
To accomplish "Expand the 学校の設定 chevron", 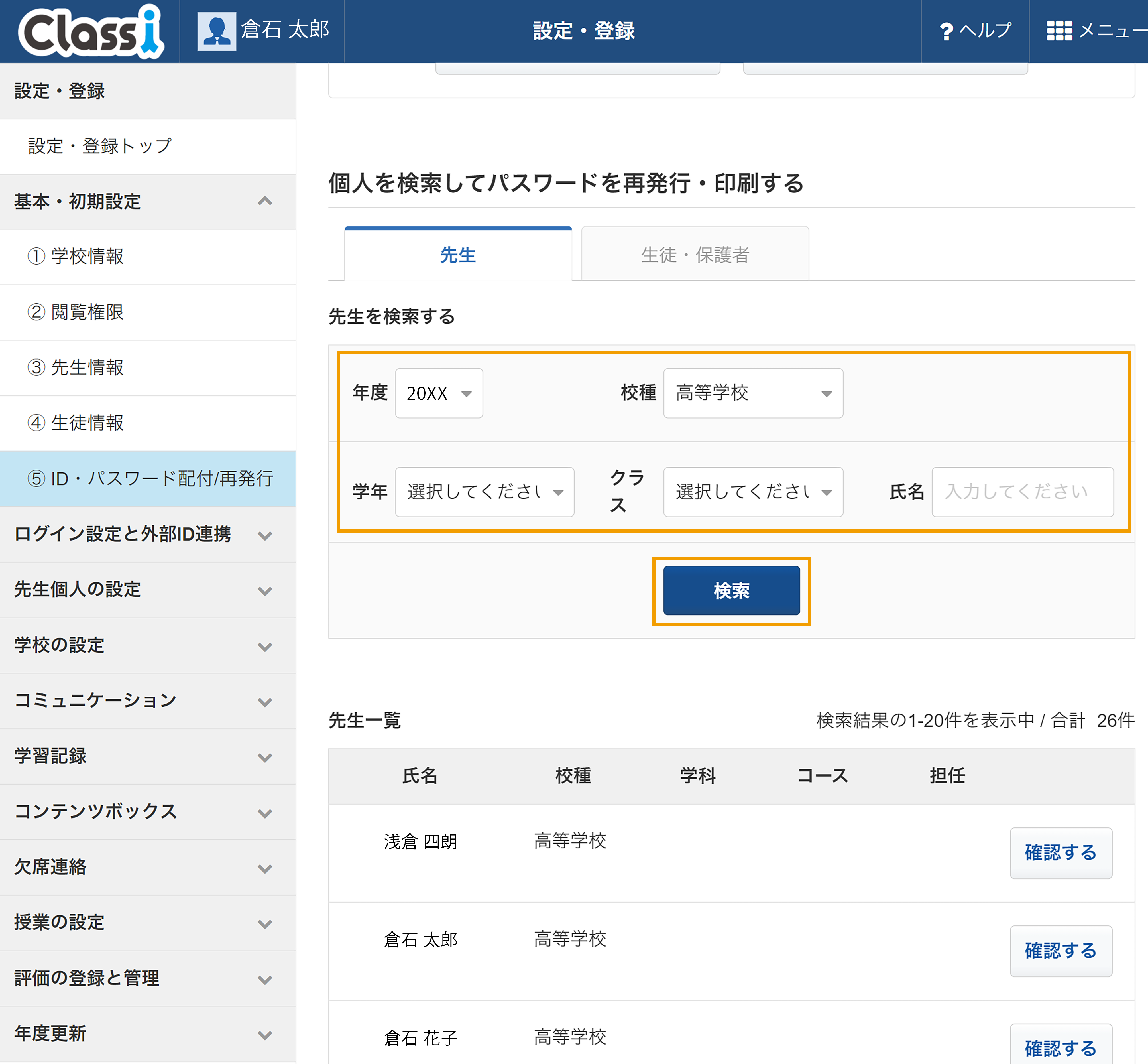I will point(265,647).
